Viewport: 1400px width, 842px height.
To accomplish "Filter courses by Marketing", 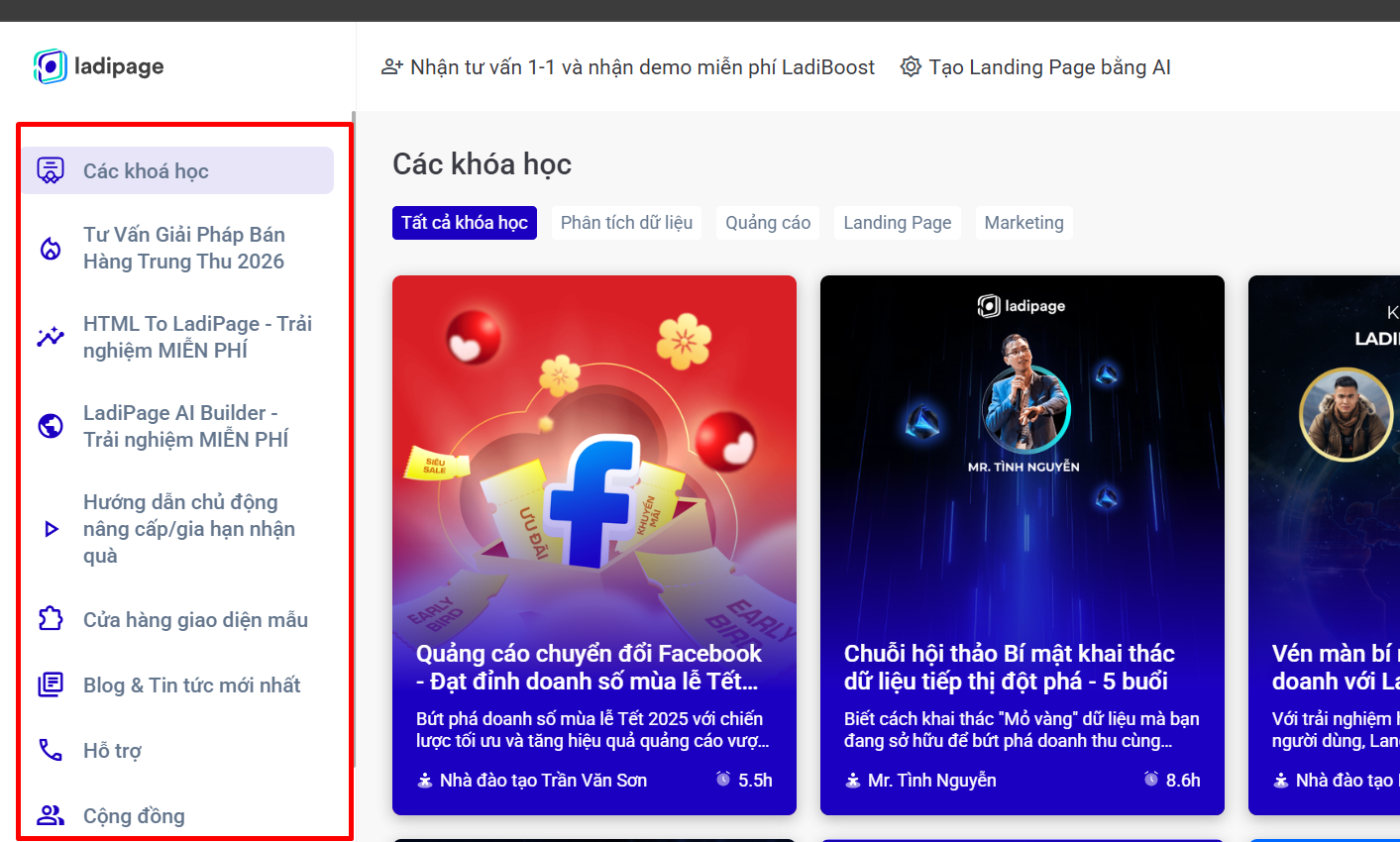I will point(1024,223).
